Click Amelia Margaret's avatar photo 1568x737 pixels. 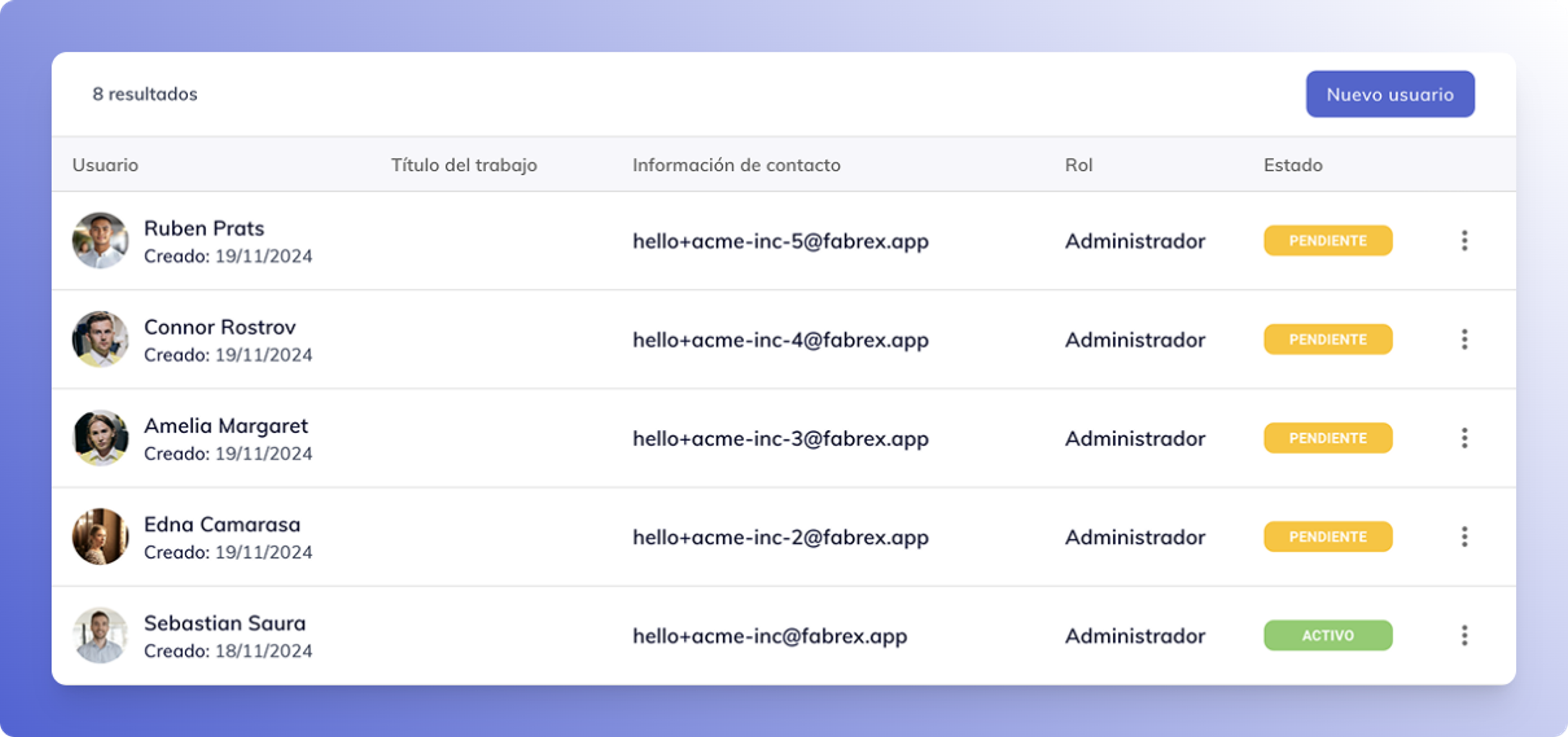(x=100, y=438)
